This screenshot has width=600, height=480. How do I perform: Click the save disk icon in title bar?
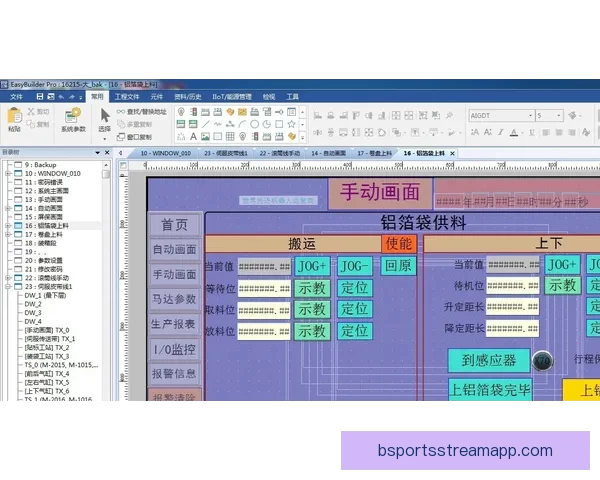(x=40, y=96)
